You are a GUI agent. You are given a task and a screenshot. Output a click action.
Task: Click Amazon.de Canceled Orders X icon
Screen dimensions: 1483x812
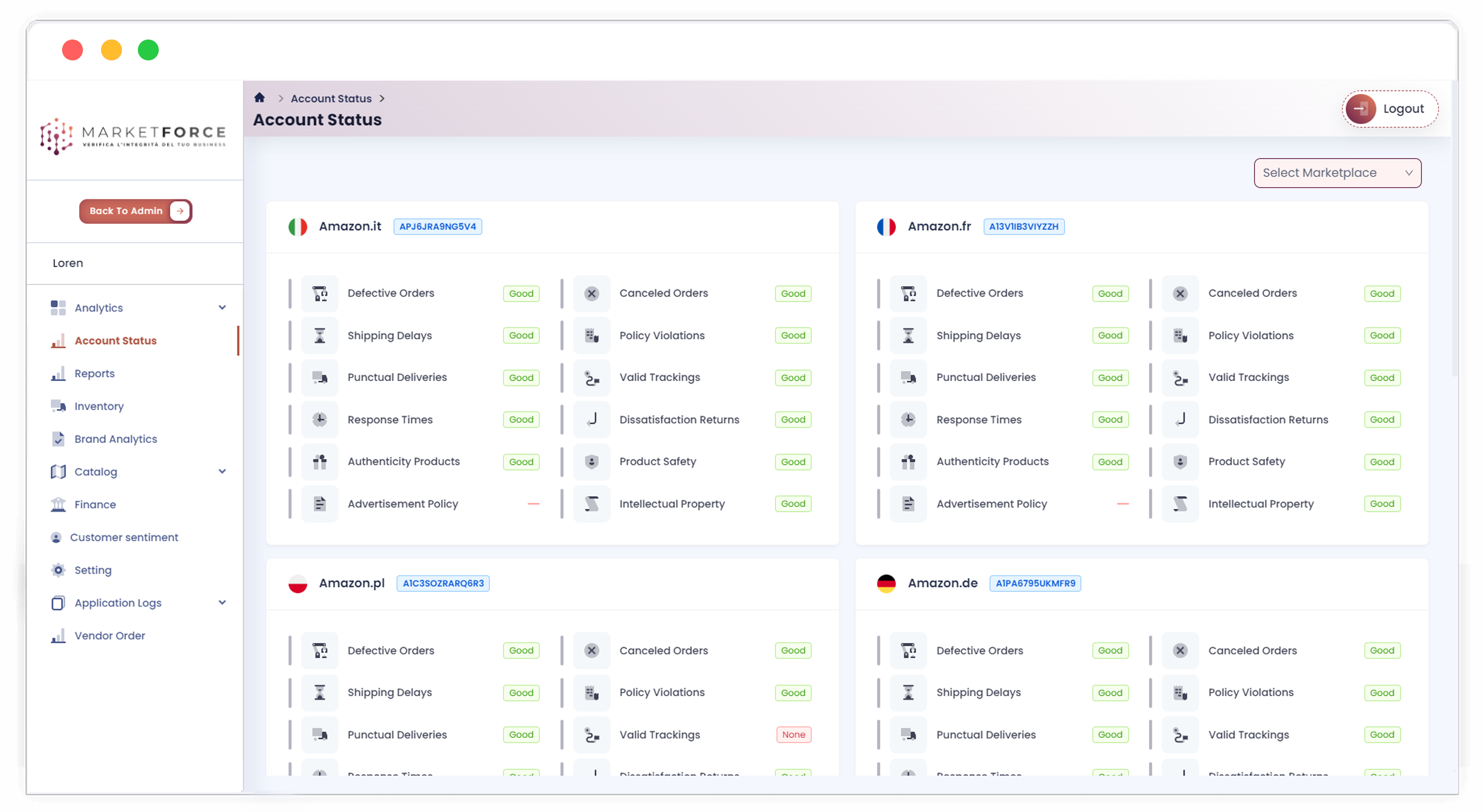click(1180, 651)
